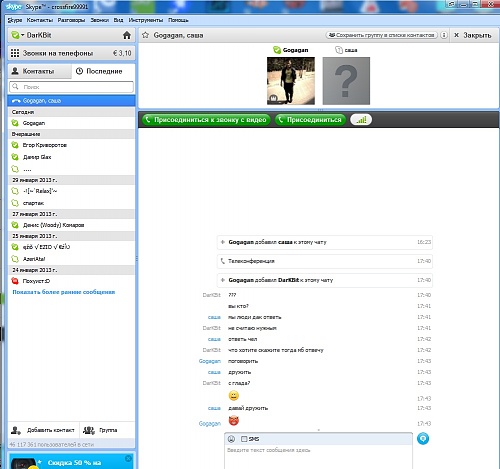The width and height of the screenshot is (500, 469).
Task: Click the Добавить контакт person icon
Action: (16, 430)
